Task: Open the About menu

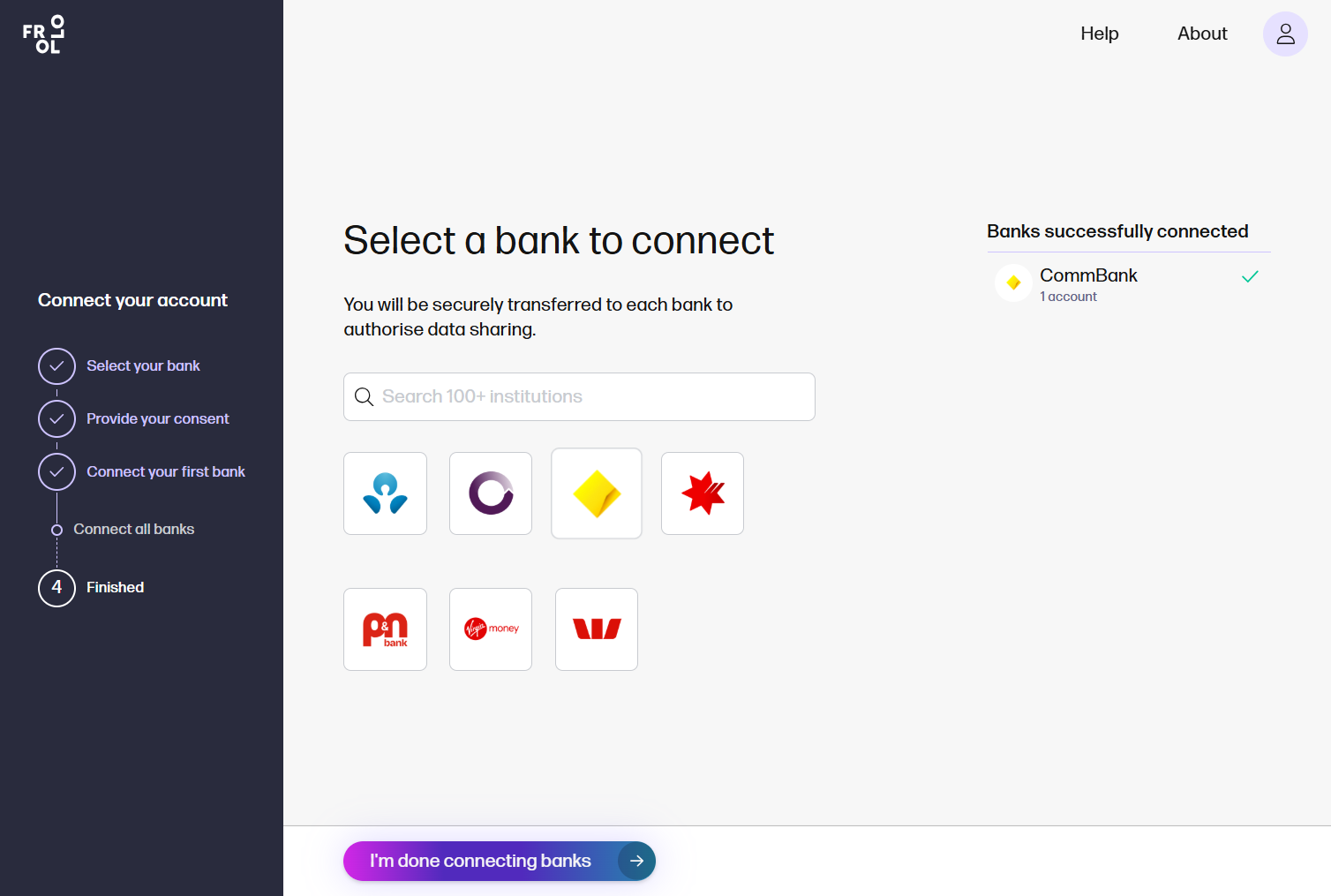Action: [x=1202, y=34]
